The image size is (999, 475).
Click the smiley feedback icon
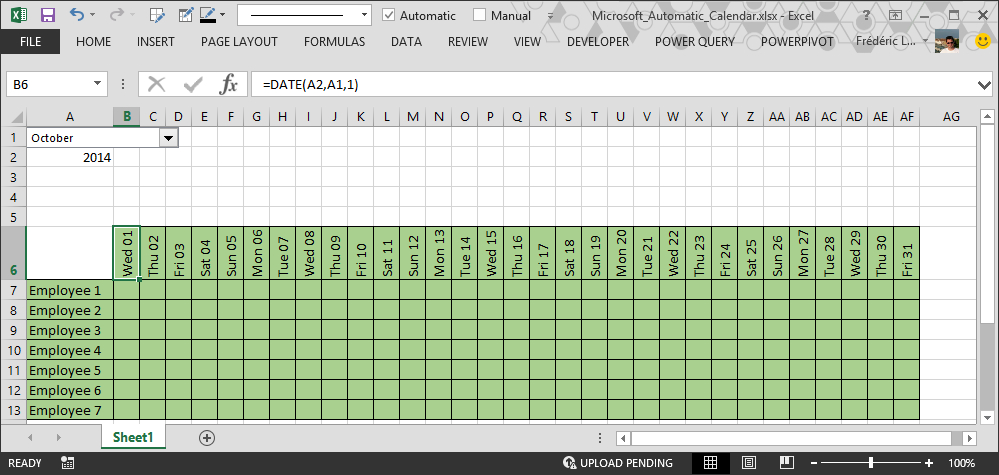point(983,42)
